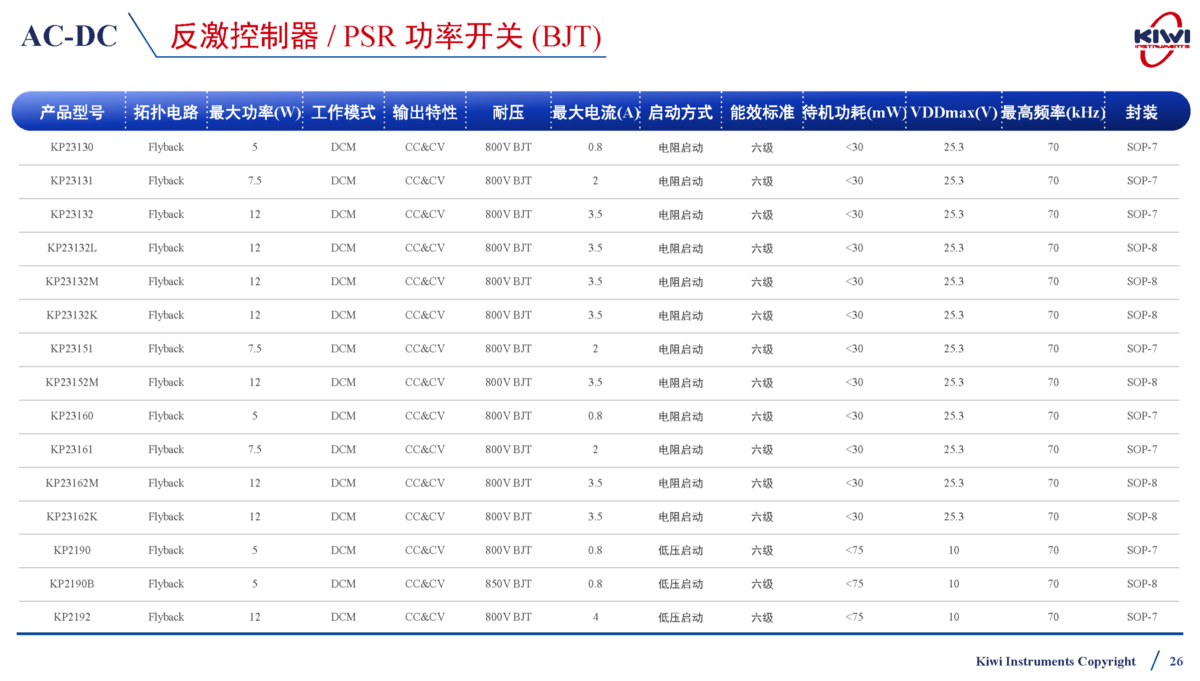The height and width of the screenshot is (681, 1200).
Task: Select the KP23162K product model cell
Action: [x=72, y=517]
